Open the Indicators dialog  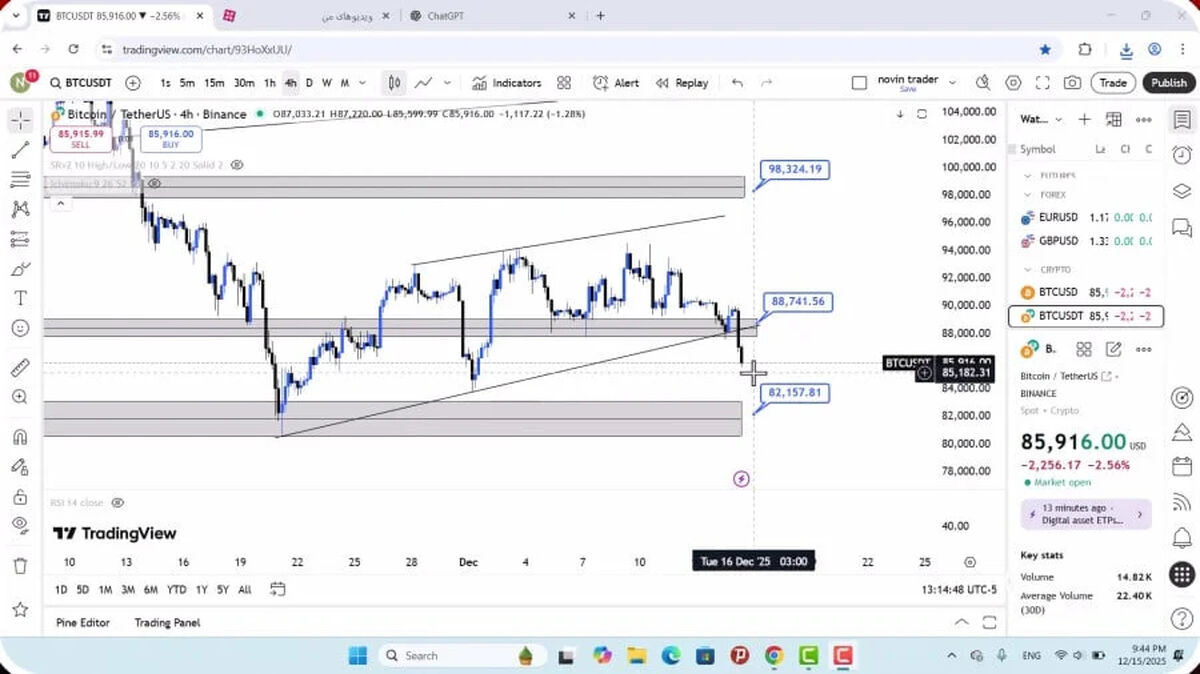coord(507,83)
